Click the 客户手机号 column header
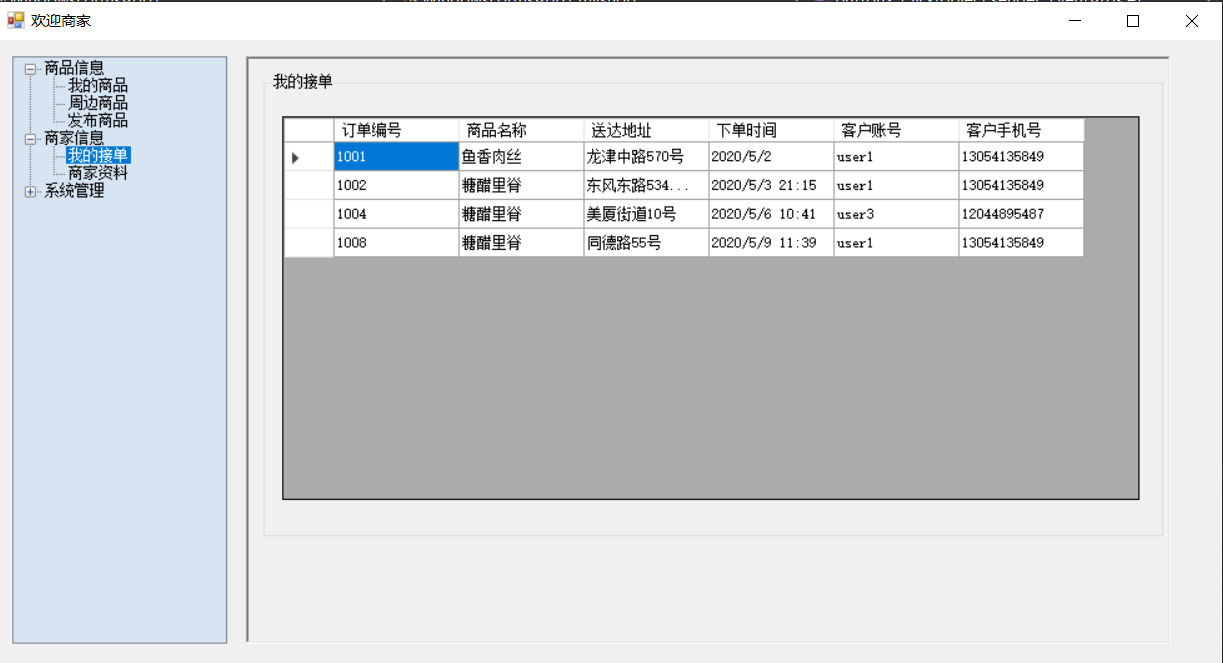 click(1021, 130)
